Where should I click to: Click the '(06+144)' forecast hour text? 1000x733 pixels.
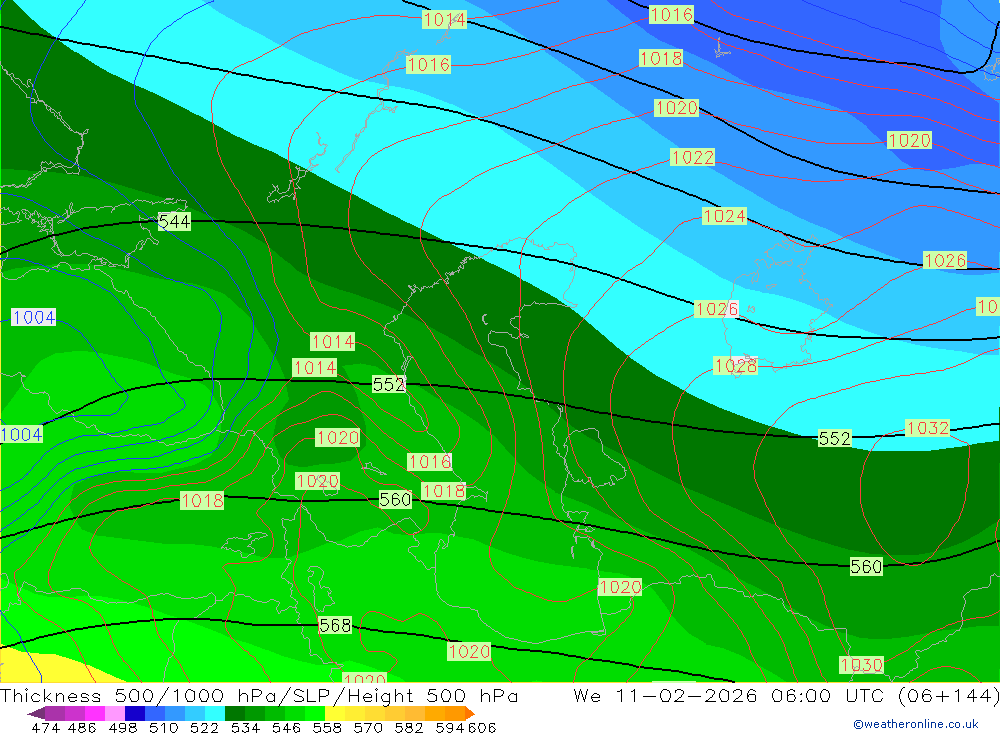948,695
